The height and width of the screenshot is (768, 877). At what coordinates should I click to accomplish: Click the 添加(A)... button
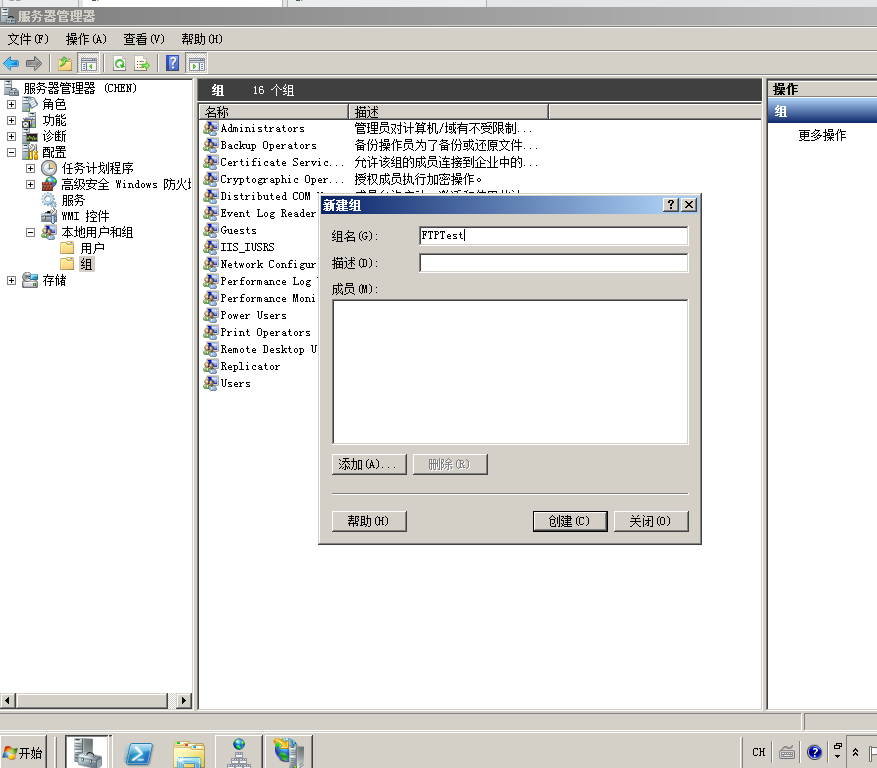pyautogui.click(x=369, y=464)
